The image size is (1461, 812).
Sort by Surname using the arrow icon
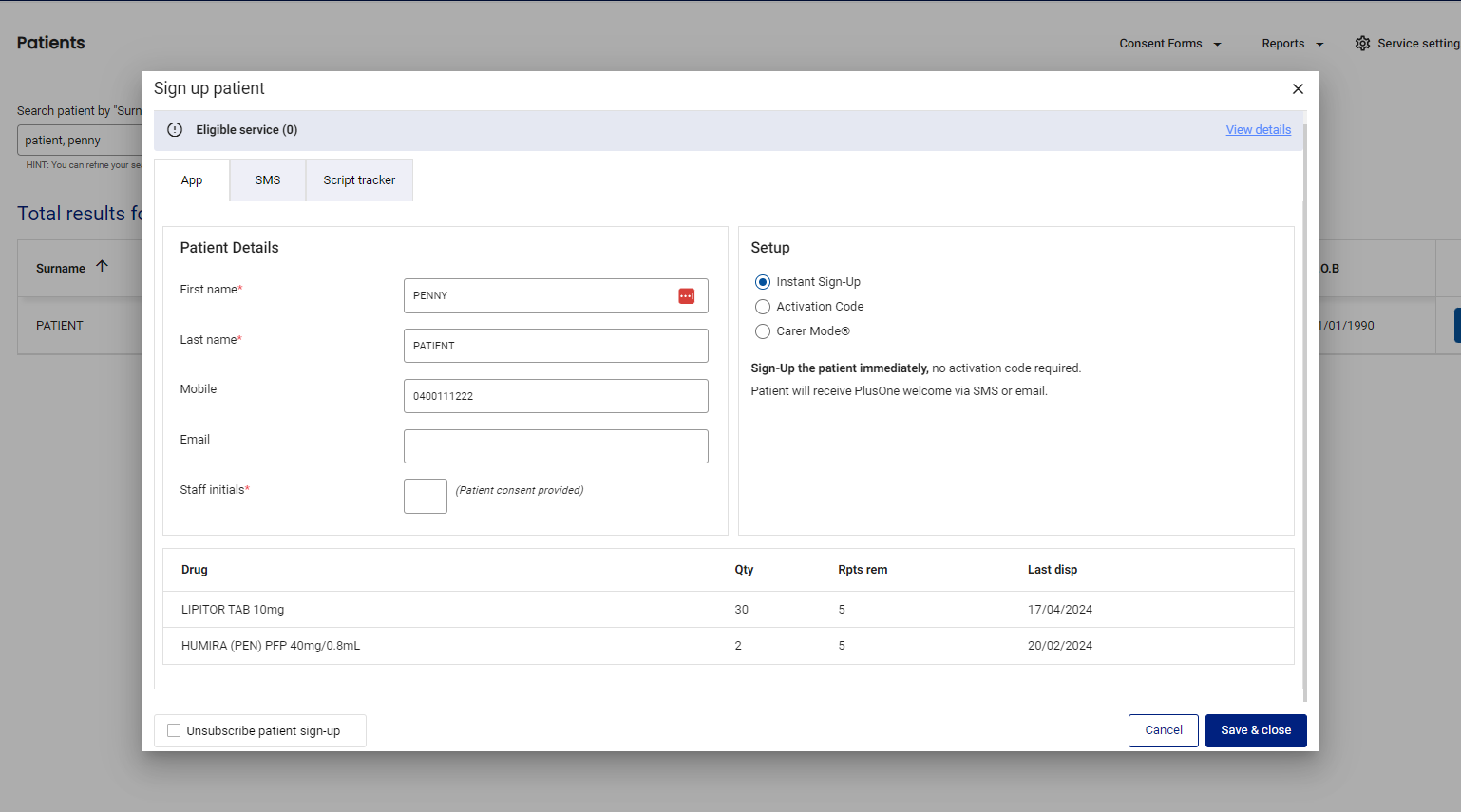pyautogui.click(x=102, y=267)
